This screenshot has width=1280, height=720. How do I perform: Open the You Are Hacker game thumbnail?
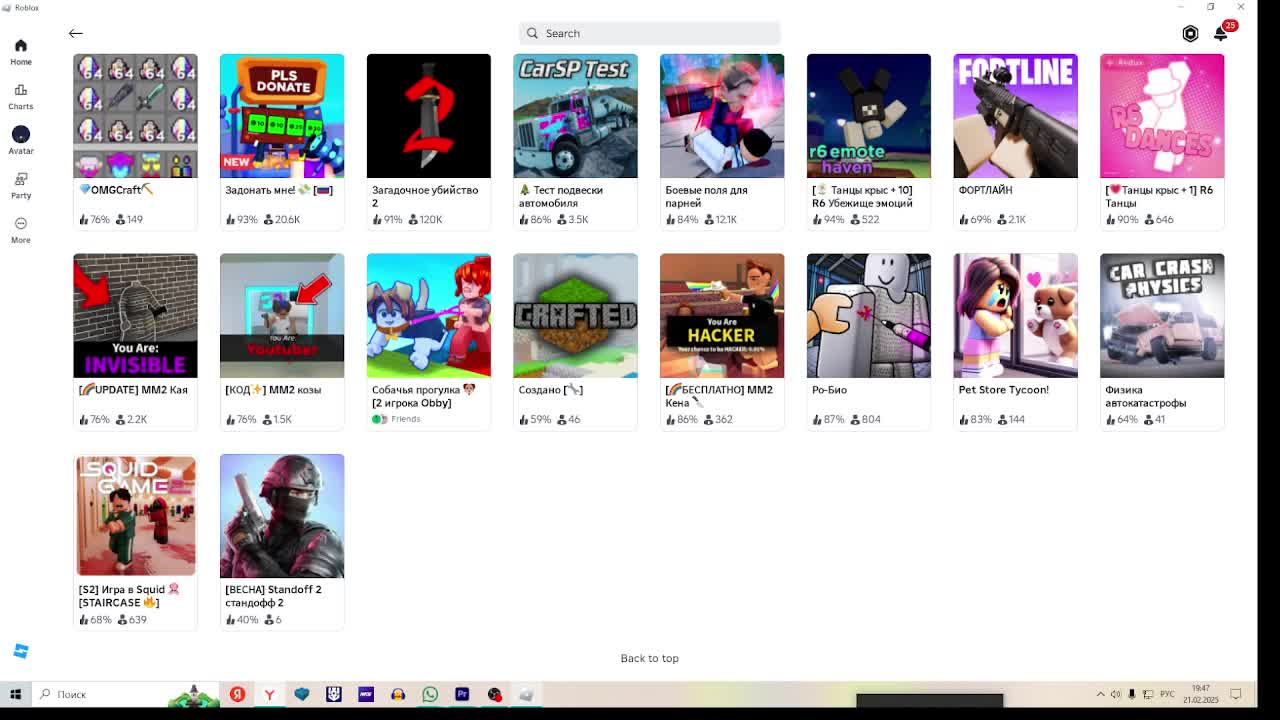722,316
